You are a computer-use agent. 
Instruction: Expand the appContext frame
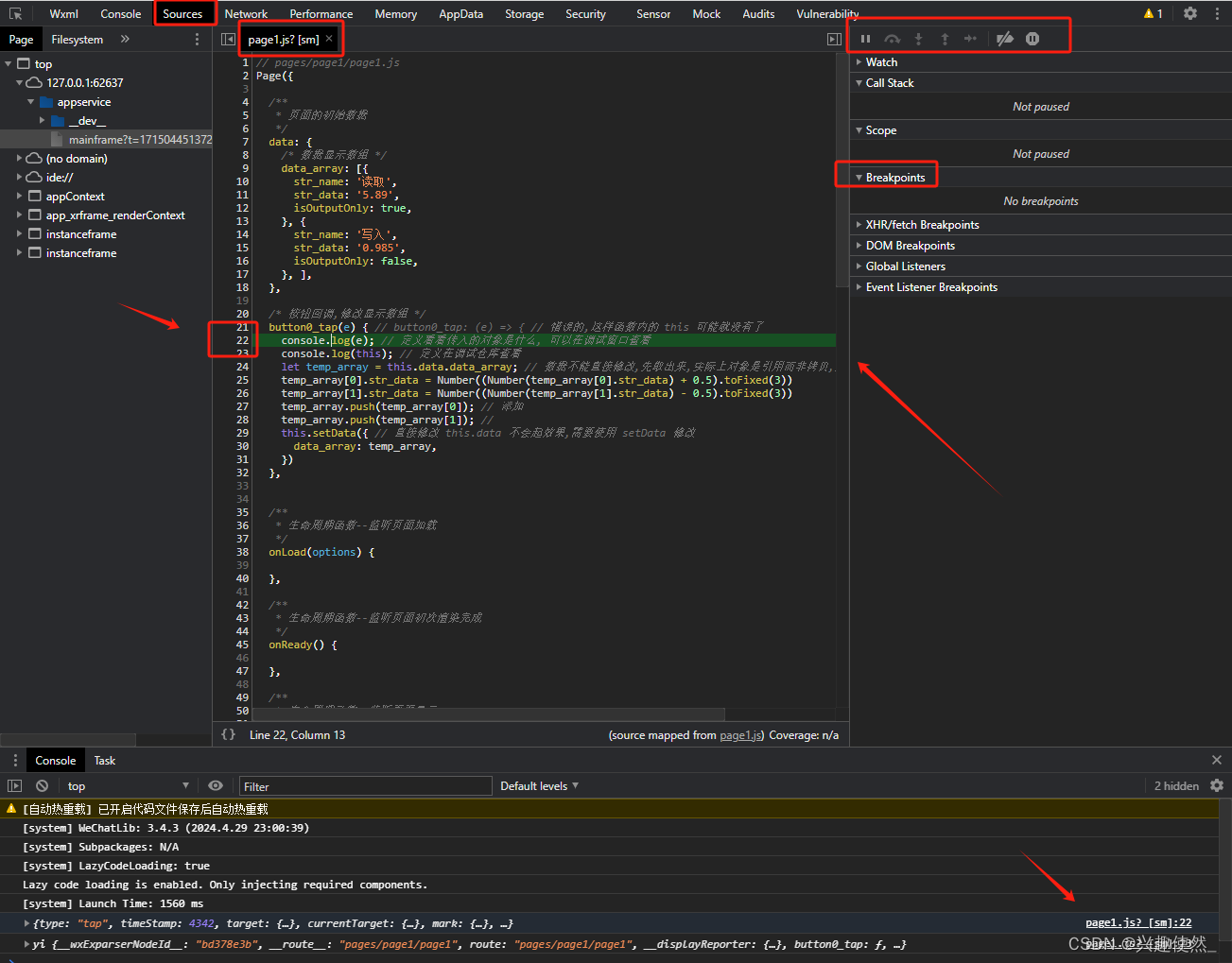19,197
